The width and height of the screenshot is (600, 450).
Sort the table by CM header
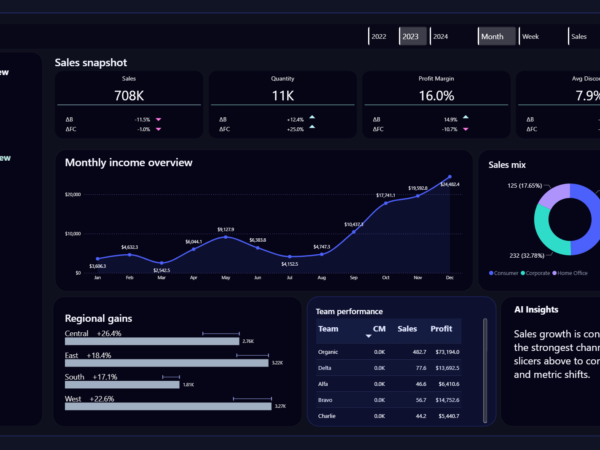(379, 329)
